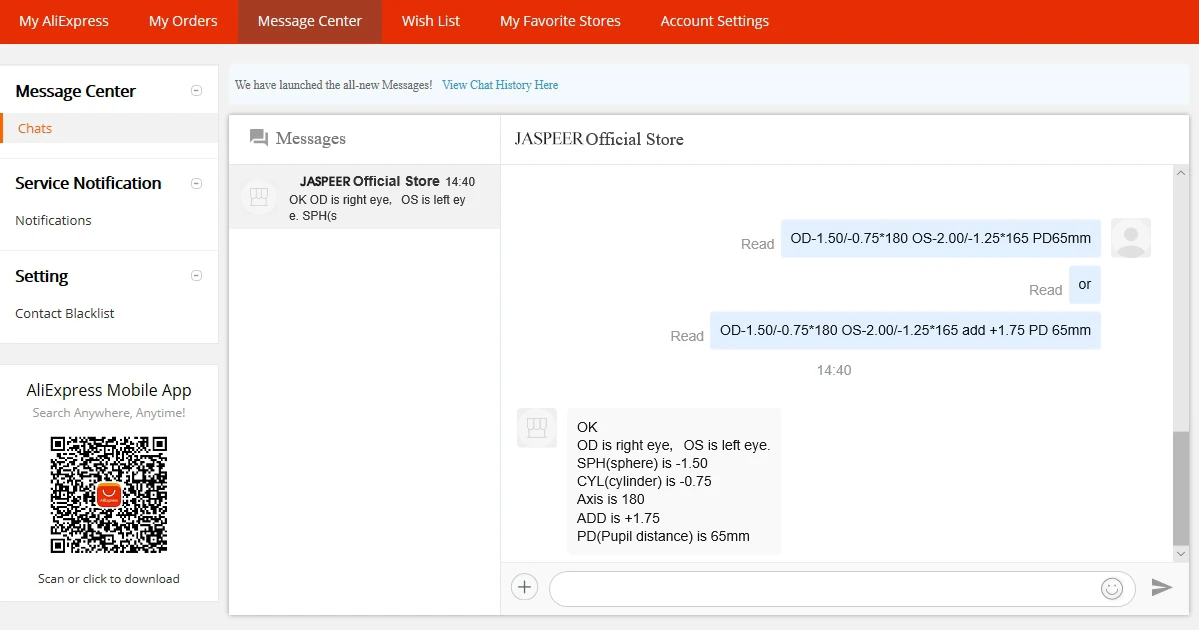Image resolution: width=1199 pixels, height=630 pixels.
Task: Click the Messages chat bubble icon
Action: click(258, 138)
